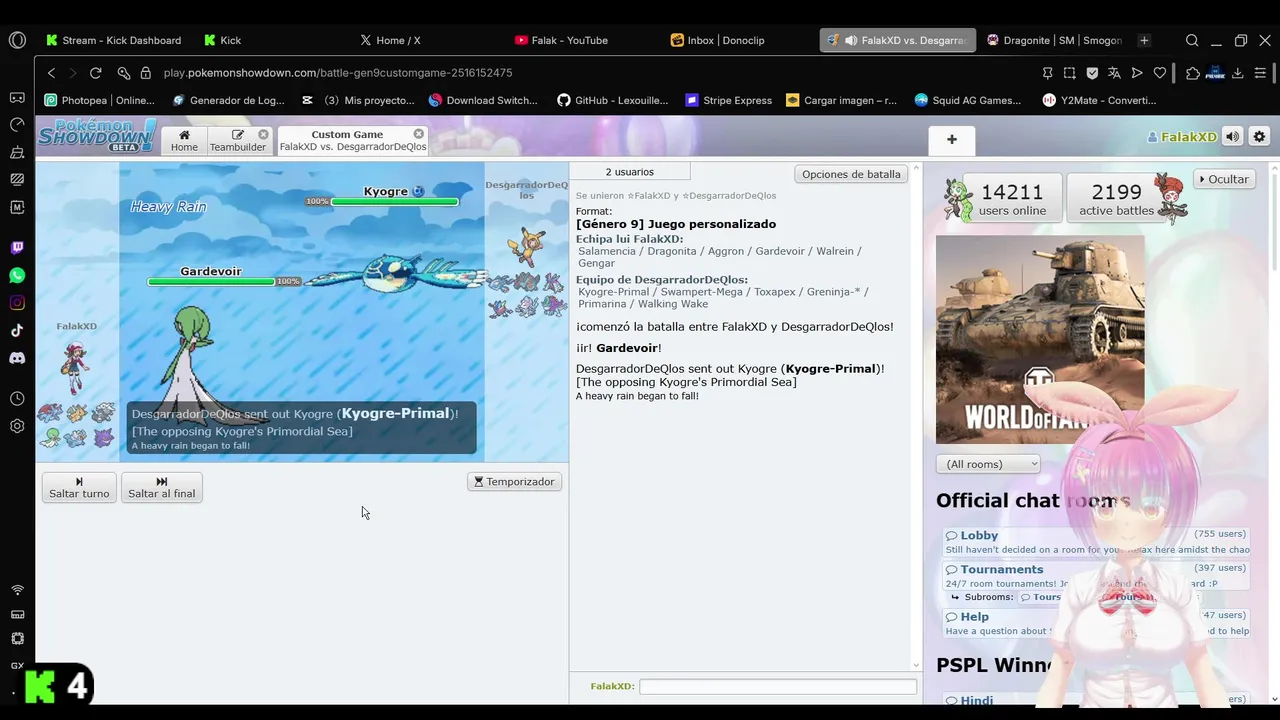
Task: Click the plus button to join a room
Action: tap(952, 140)
